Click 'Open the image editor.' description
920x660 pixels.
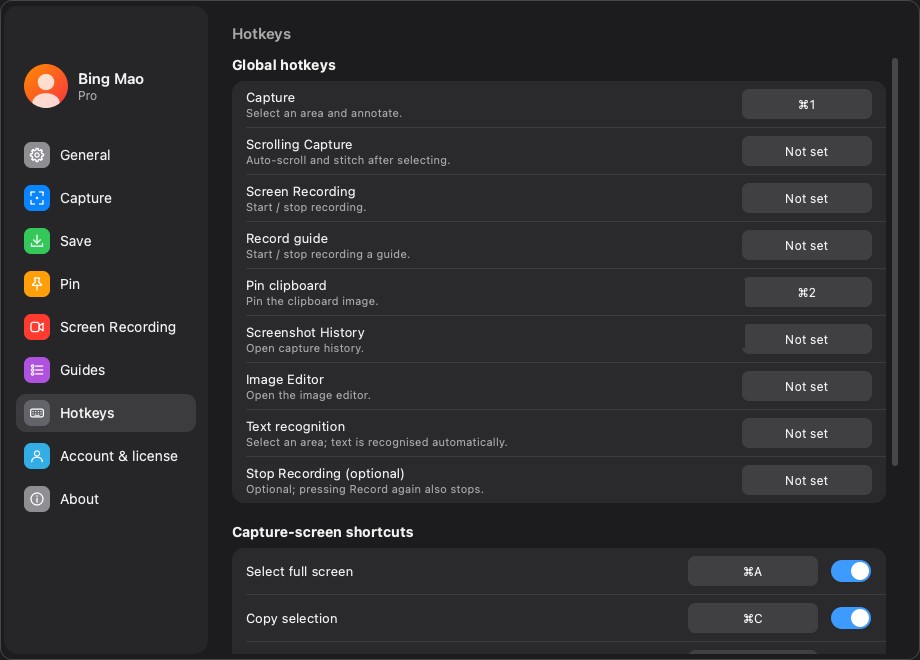pyautogui.click(x=308, y=395)
